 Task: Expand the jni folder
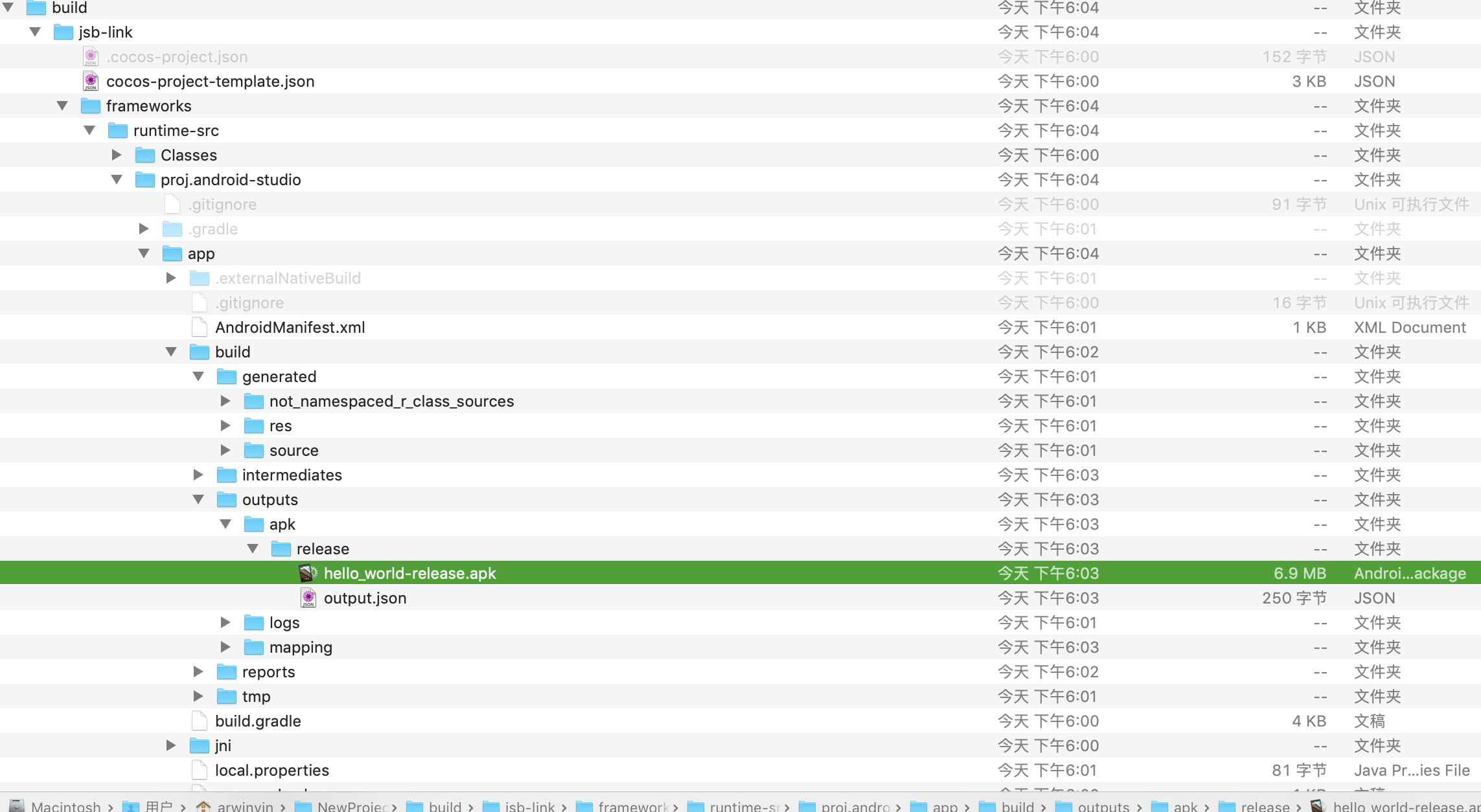click(171, 745)
